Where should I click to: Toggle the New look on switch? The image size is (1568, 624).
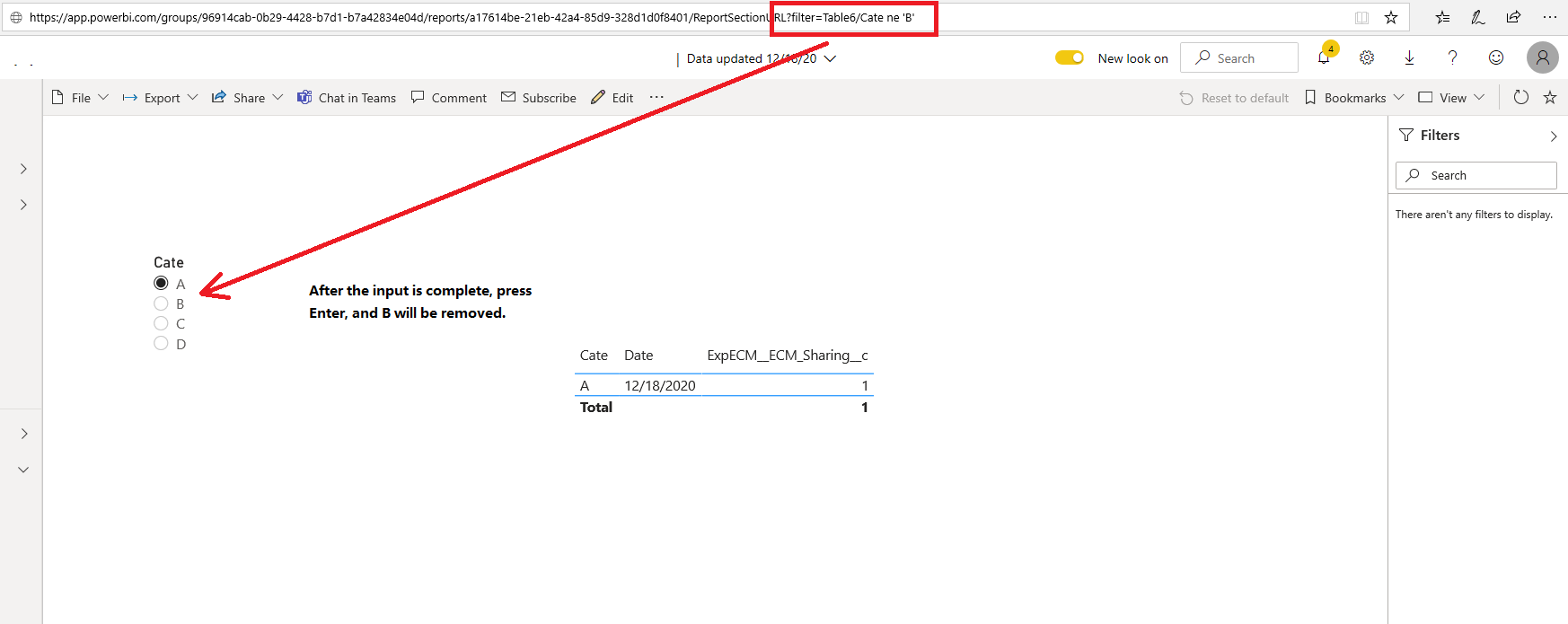pyautogui.click(x=1070, y=57)
